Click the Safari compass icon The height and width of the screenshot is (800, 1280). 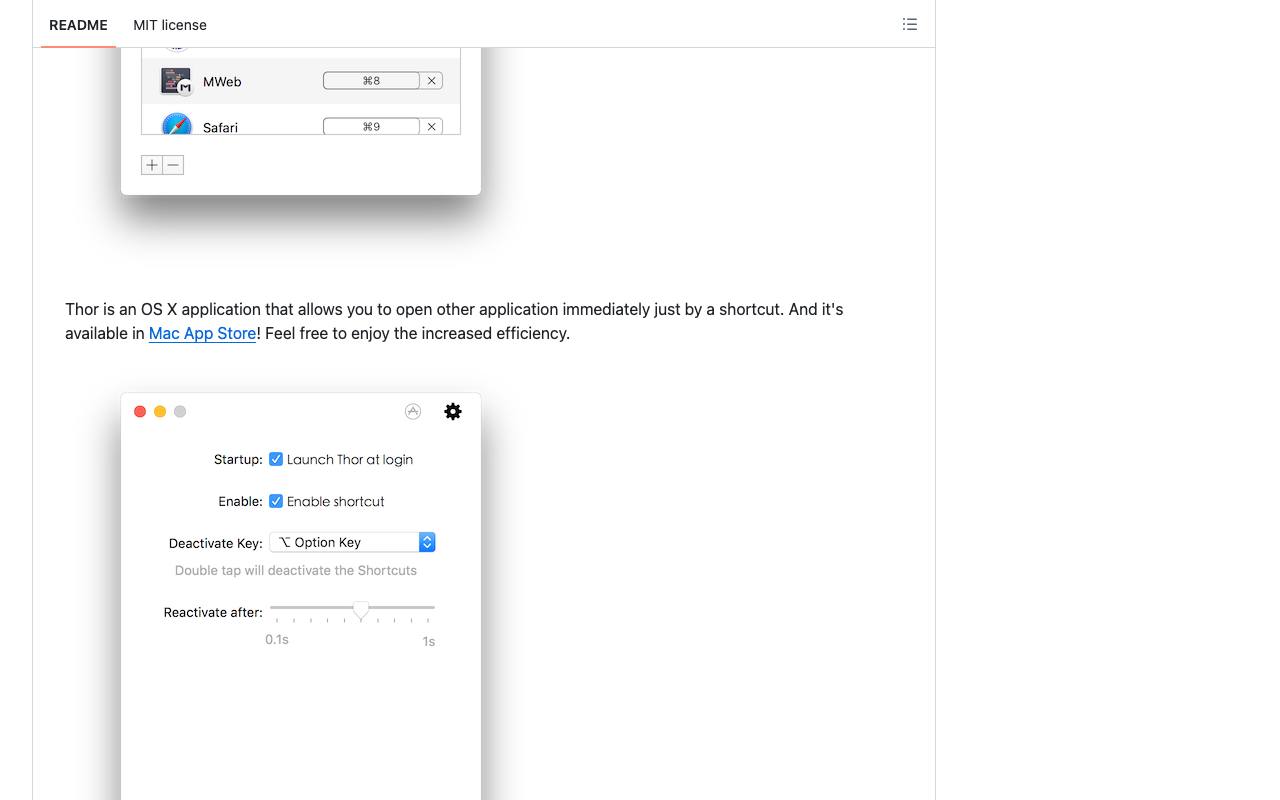click(x=176, y=124)
